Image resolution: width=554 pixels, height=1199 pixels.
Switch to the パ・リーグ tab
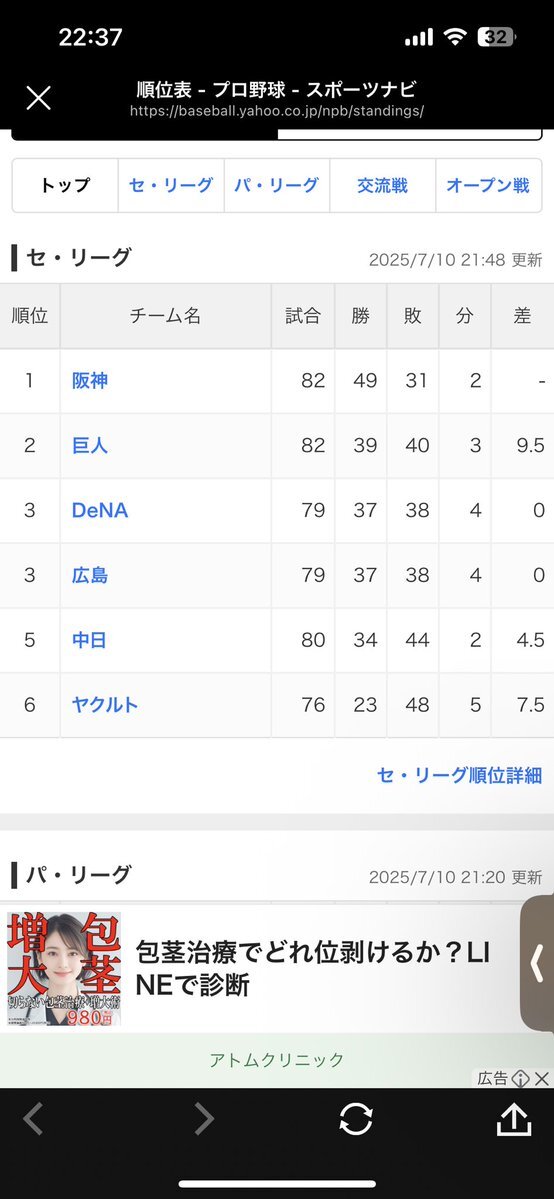click(276, 185)
